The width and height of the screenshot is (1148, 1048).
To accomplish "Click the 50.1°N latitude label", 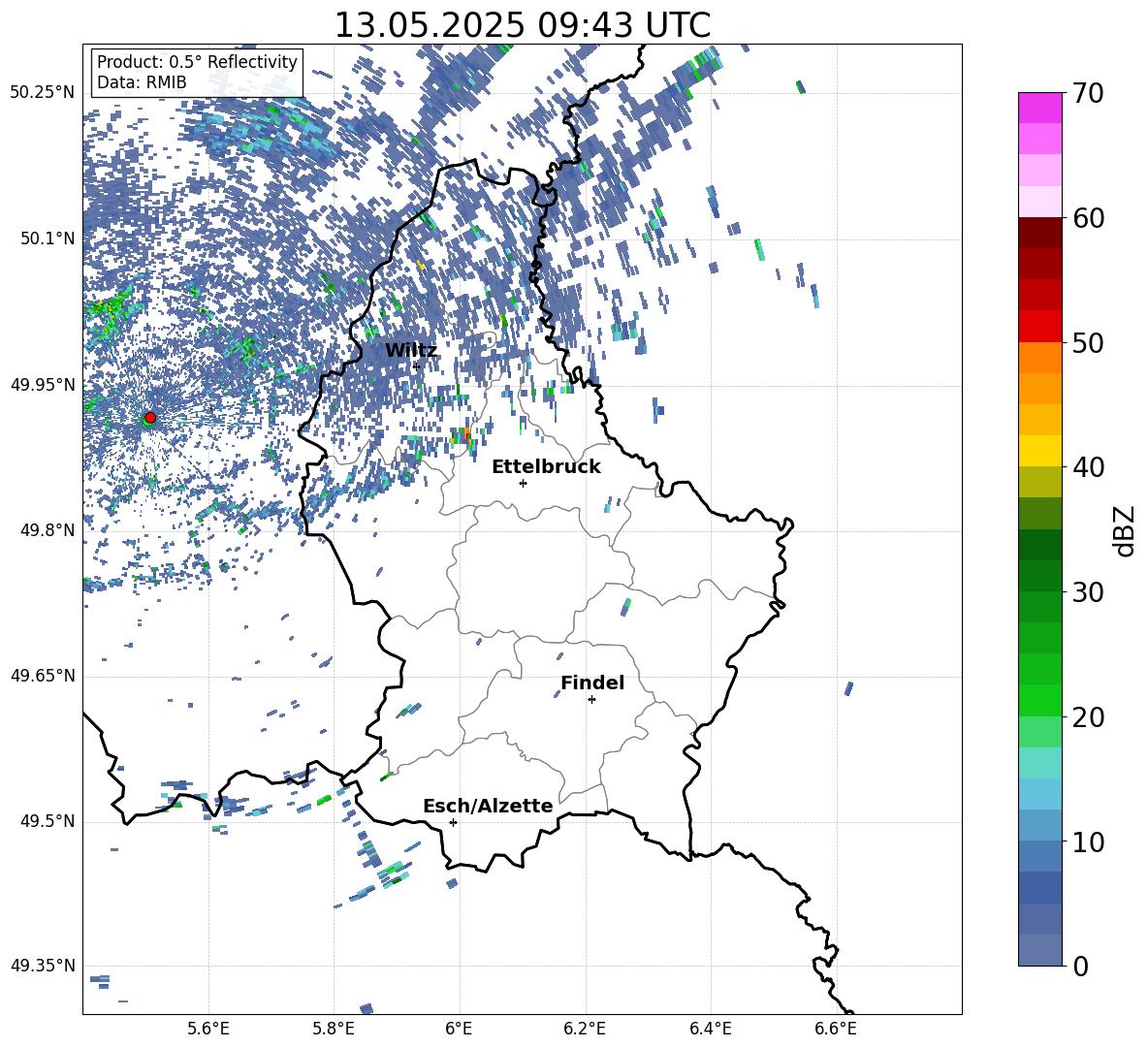I will pyautogui.click(x=48, y=238).
